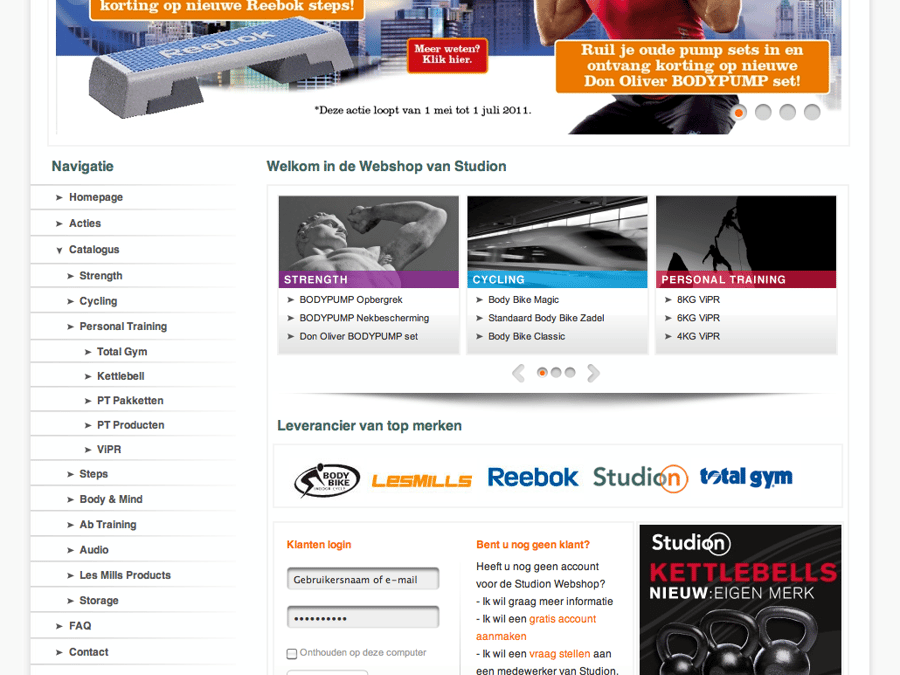Click the left carousel arrow under the categories

[519, 372]
